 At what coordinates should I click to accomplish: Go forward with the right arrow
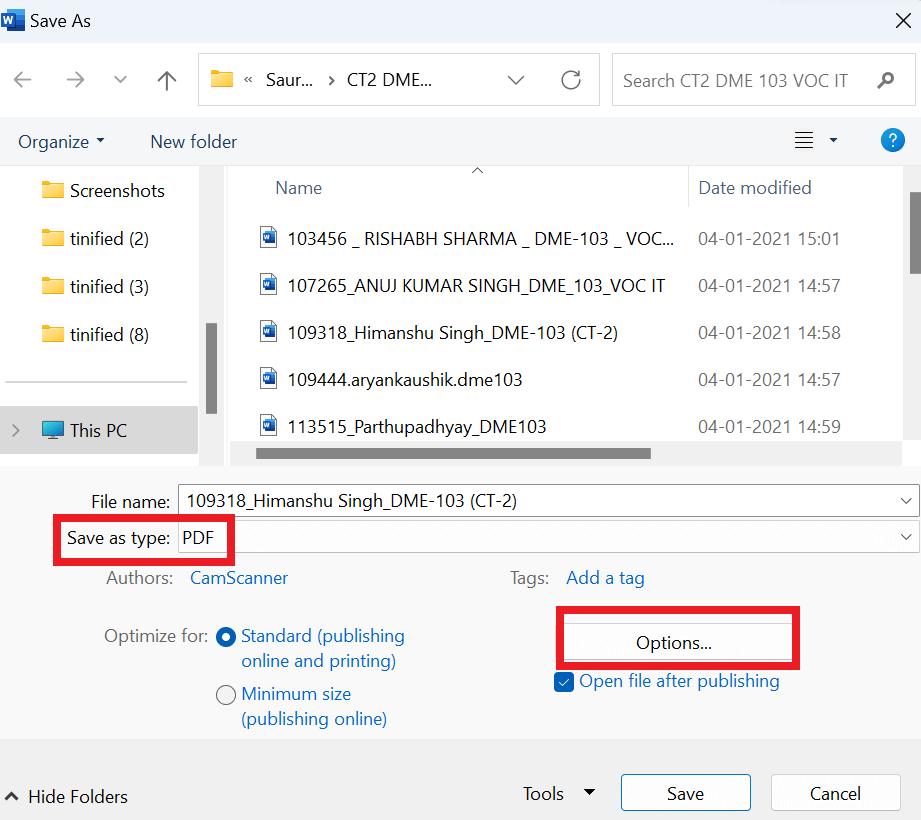click(75, 79)
